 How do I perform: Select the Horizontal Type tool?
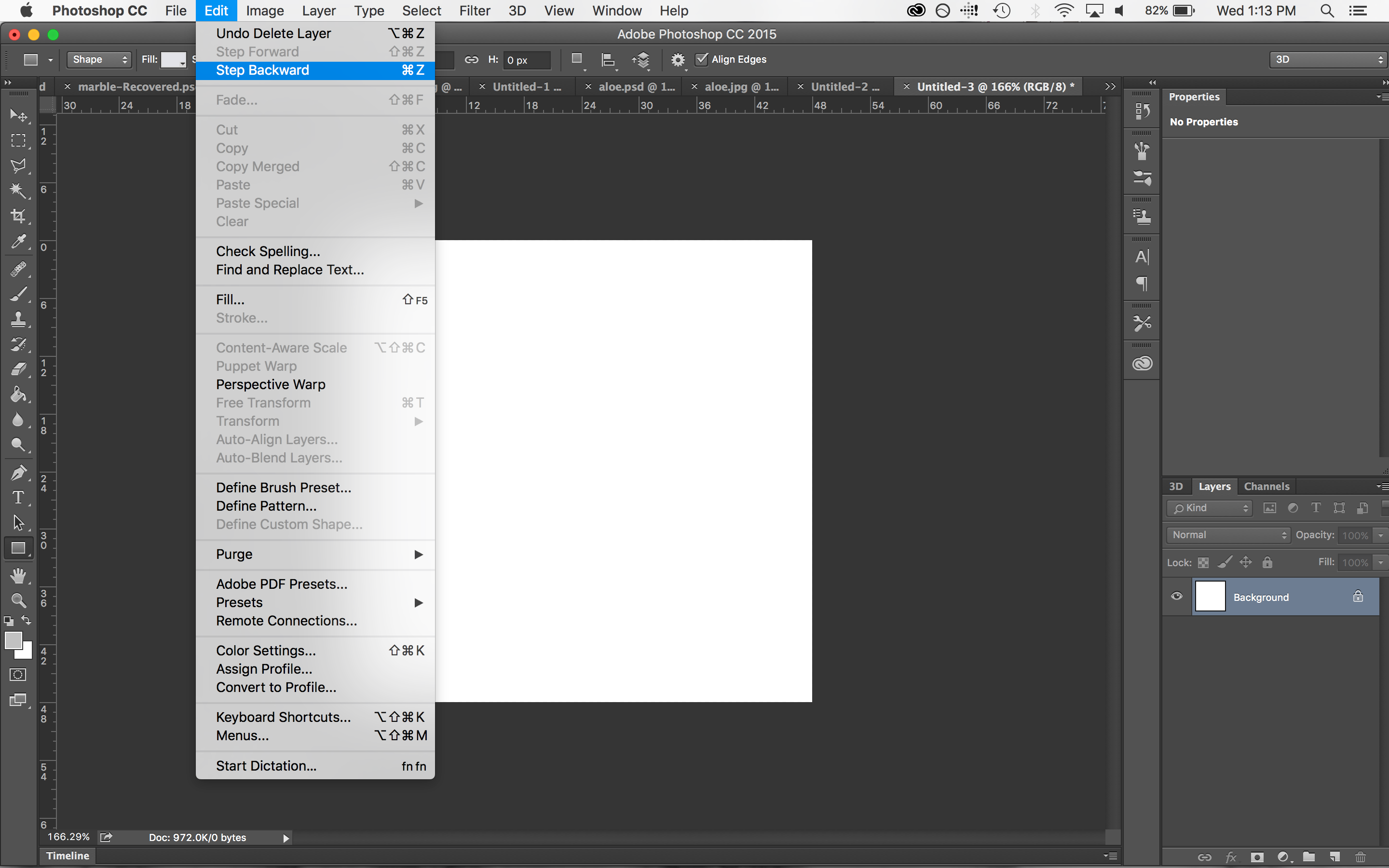(18, 498)
